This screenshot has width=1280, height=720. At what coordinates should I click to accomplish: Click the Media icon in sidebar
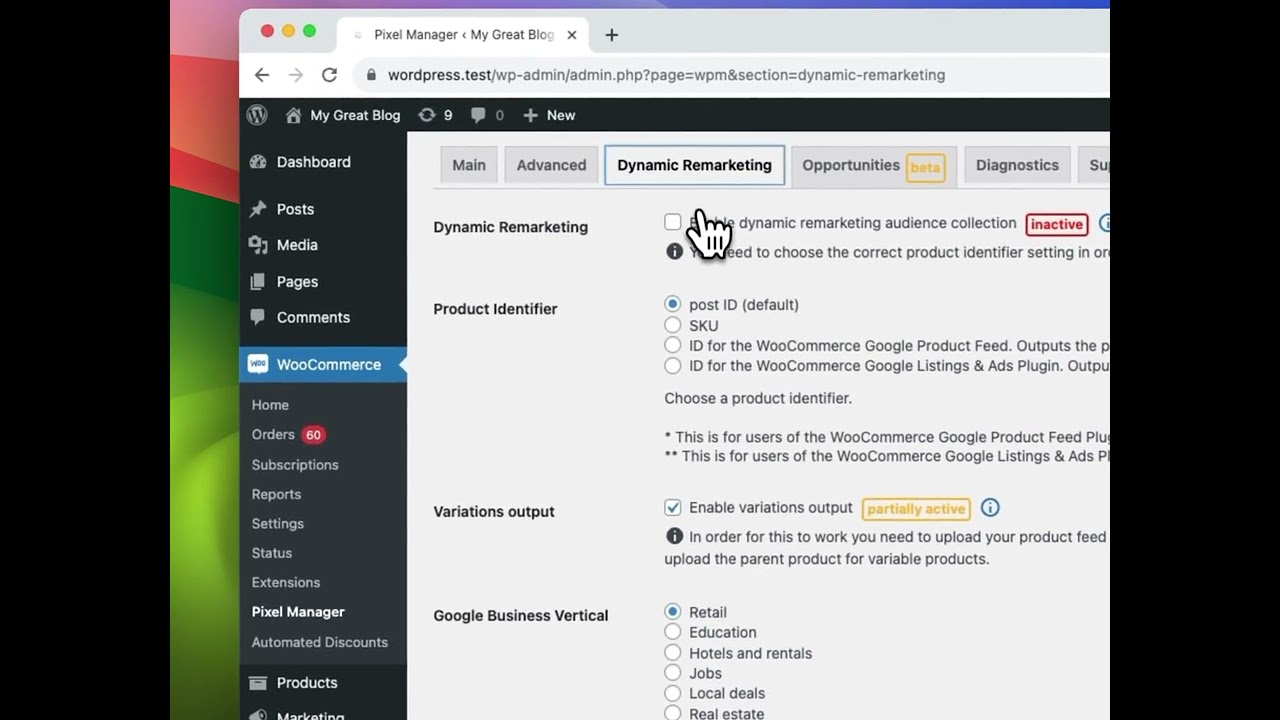click(258, 245)
